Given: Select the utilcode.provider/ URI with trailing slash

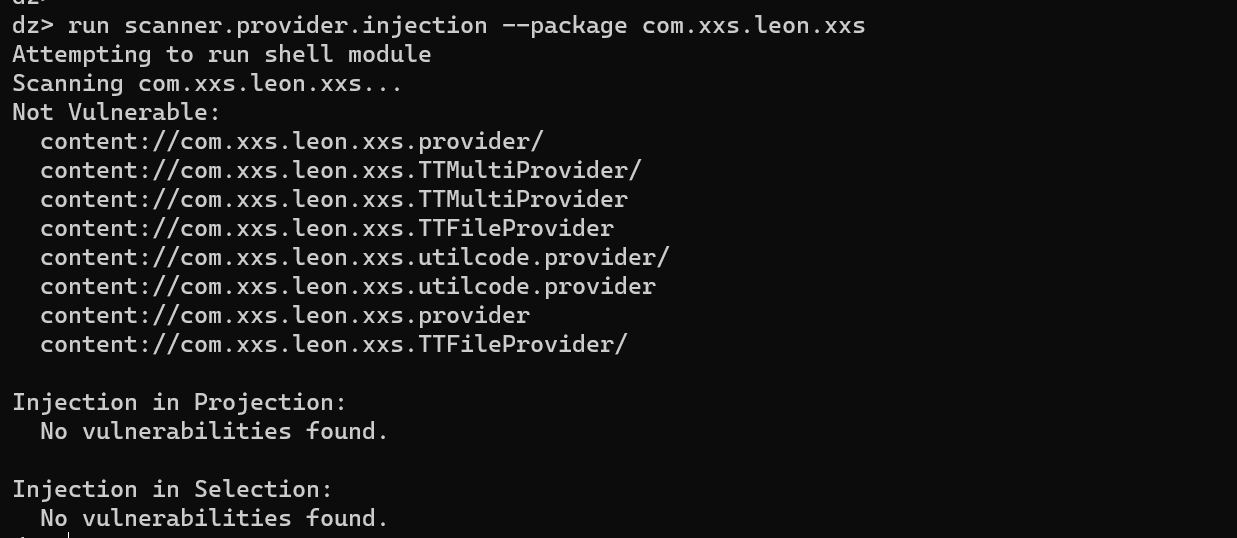Looking at the screenshot, I should [x=354, y=257].
